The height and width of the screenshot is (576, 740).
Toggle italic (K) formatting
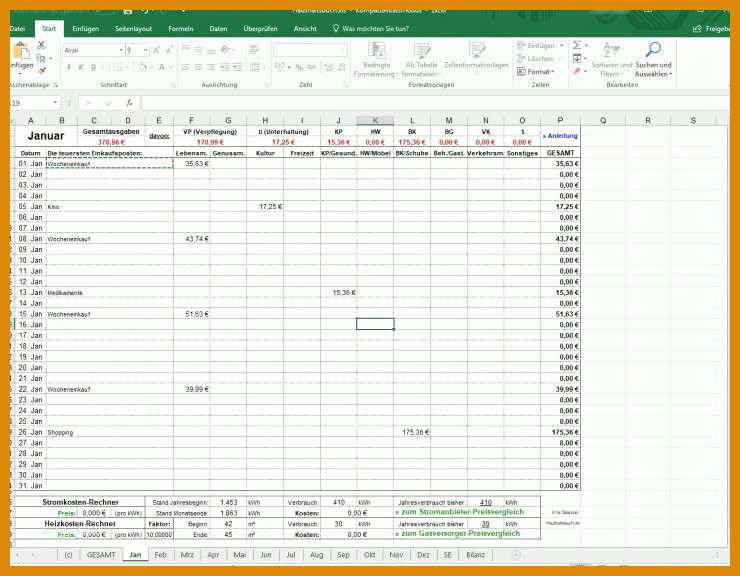coord(81,68)
